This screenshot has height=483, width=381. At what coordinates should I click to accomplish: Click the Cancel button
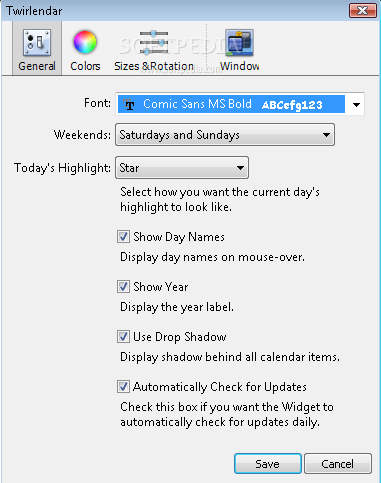point(338,463)
